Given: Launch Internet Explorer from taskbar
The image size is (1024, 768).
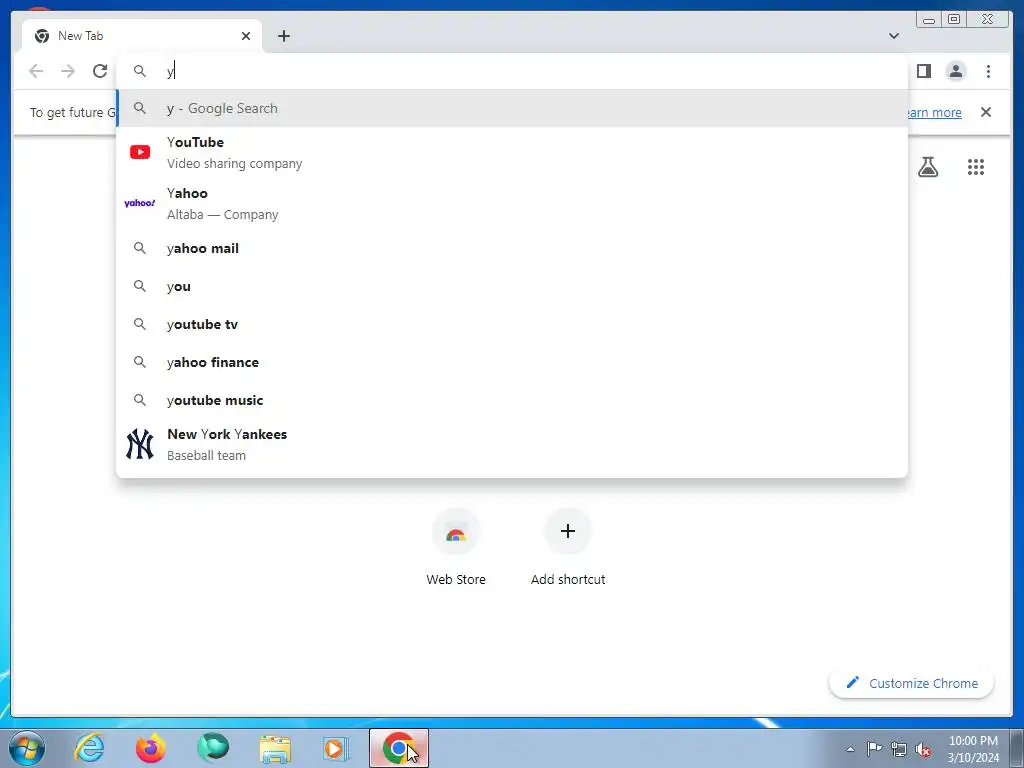Looking at the screenshot, I should 89,748.
